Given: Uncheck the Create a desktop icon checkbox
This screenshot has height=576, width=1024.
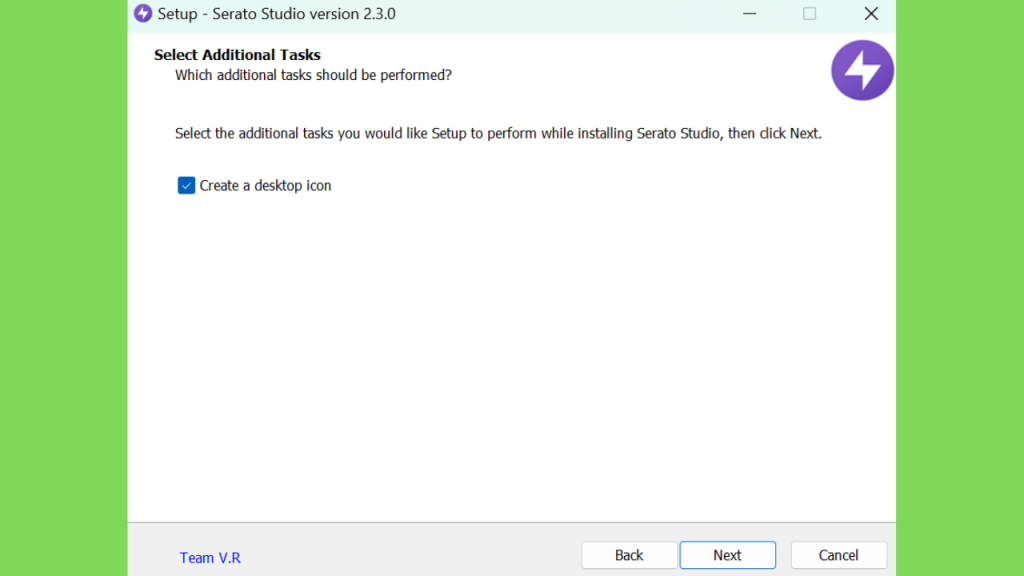Looking at the screenshot, I should coord(186,185).
